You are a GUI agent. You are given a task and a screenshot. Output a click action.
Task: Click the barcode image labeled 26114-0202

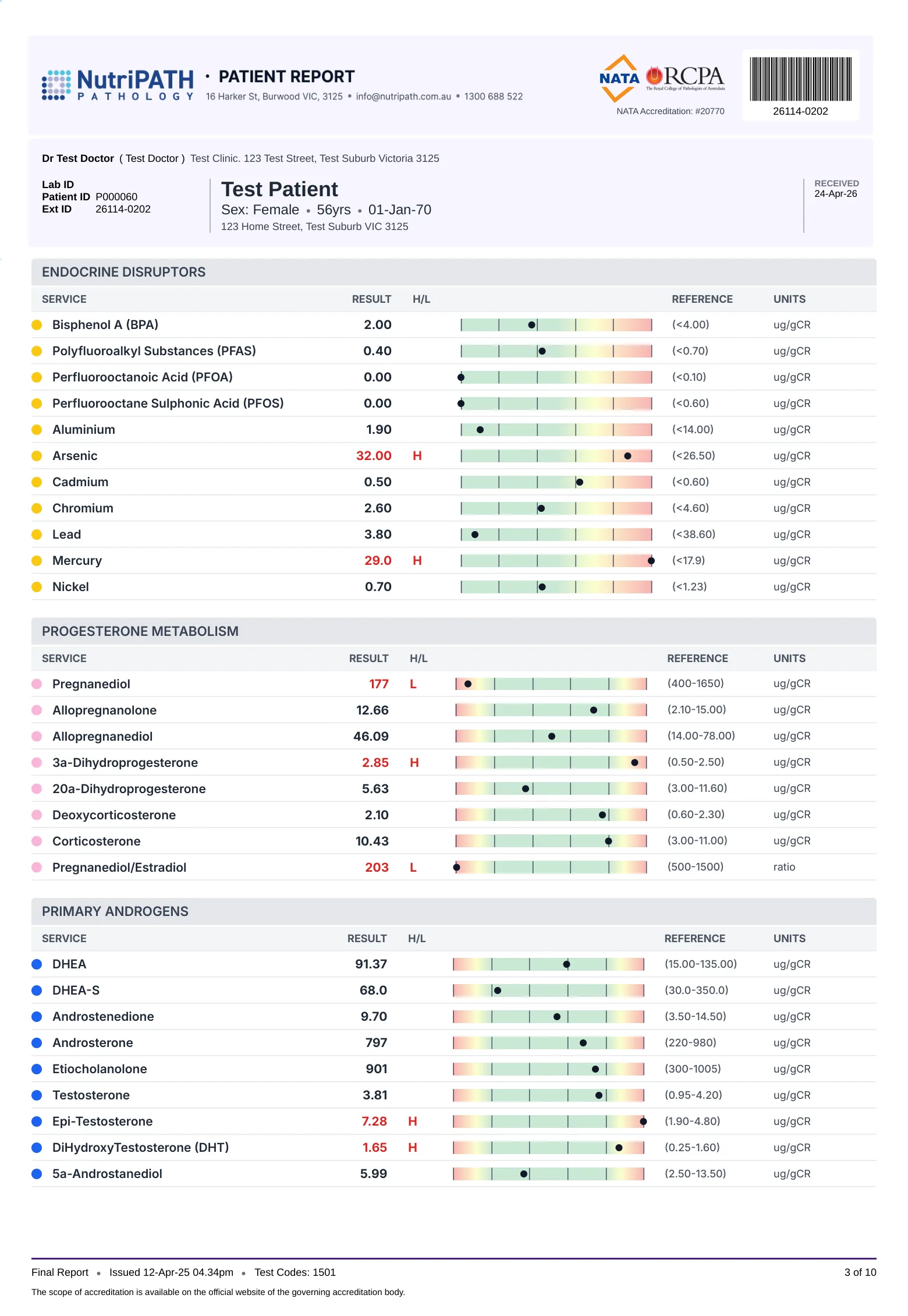click(x=800, y=79)
